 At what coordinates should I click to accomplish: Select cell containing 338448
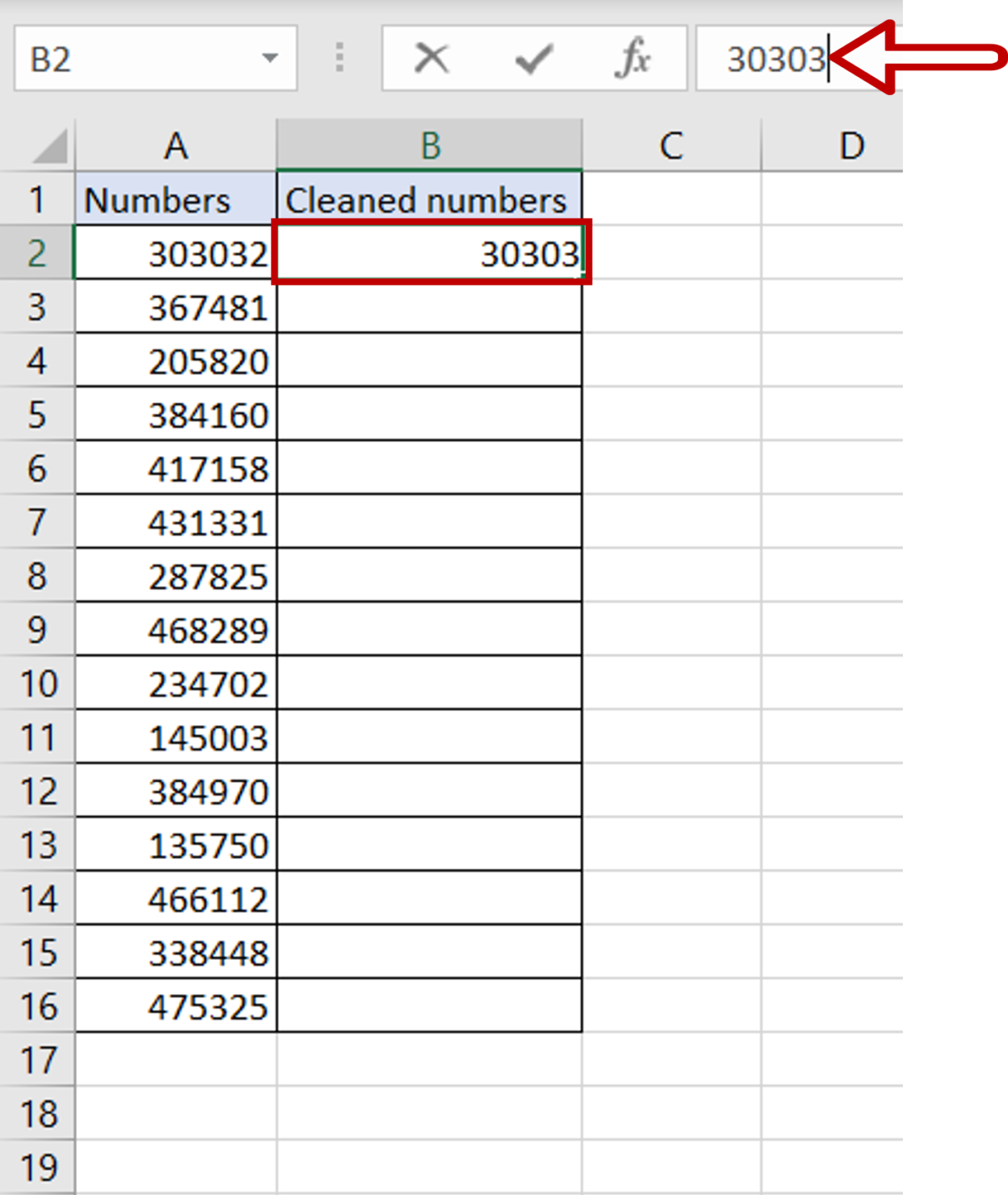tap(176, 951)
